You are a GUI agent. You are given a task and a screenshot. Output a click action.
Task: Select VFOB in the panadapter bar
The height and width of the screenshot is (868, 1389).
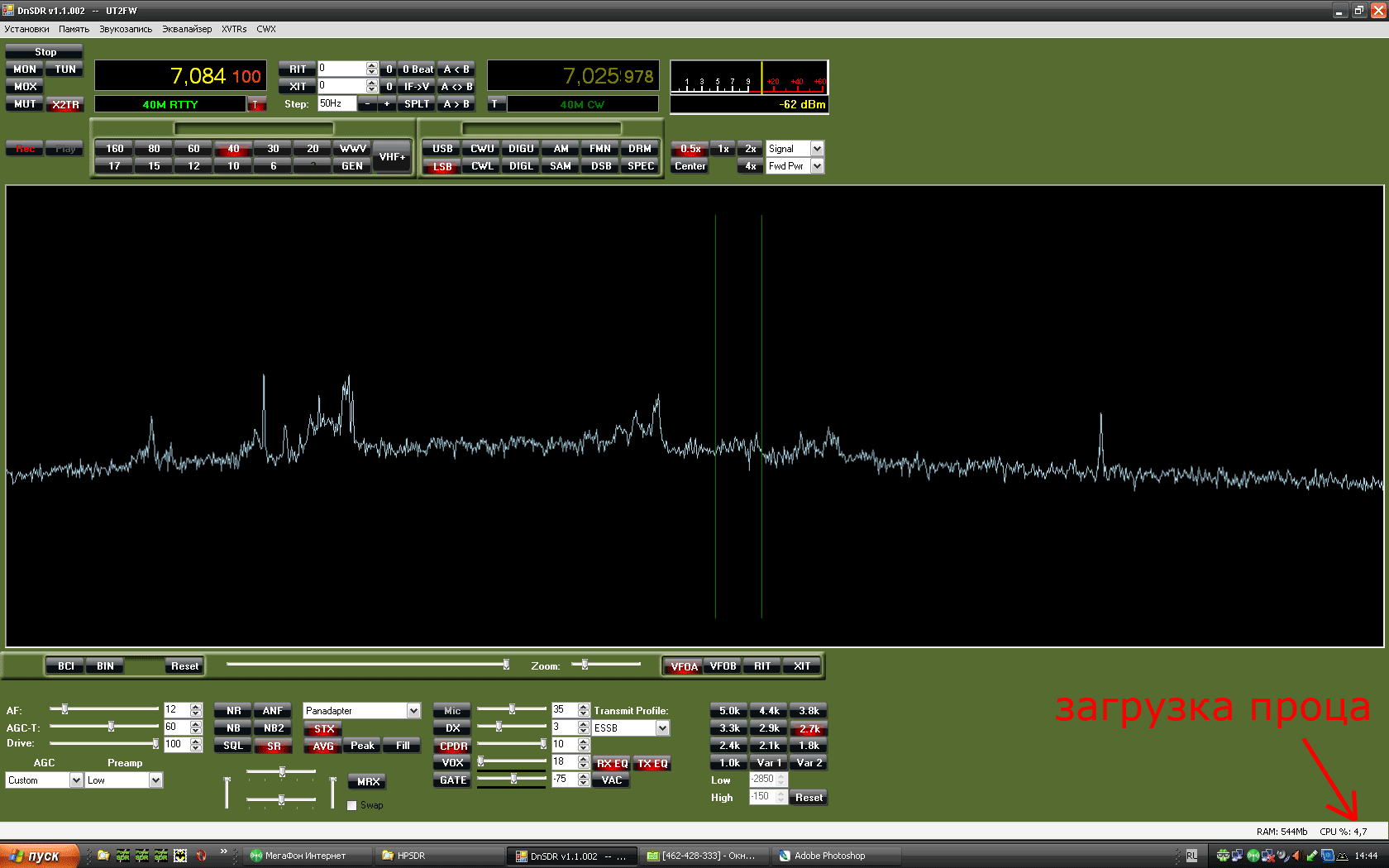[723, 666]
